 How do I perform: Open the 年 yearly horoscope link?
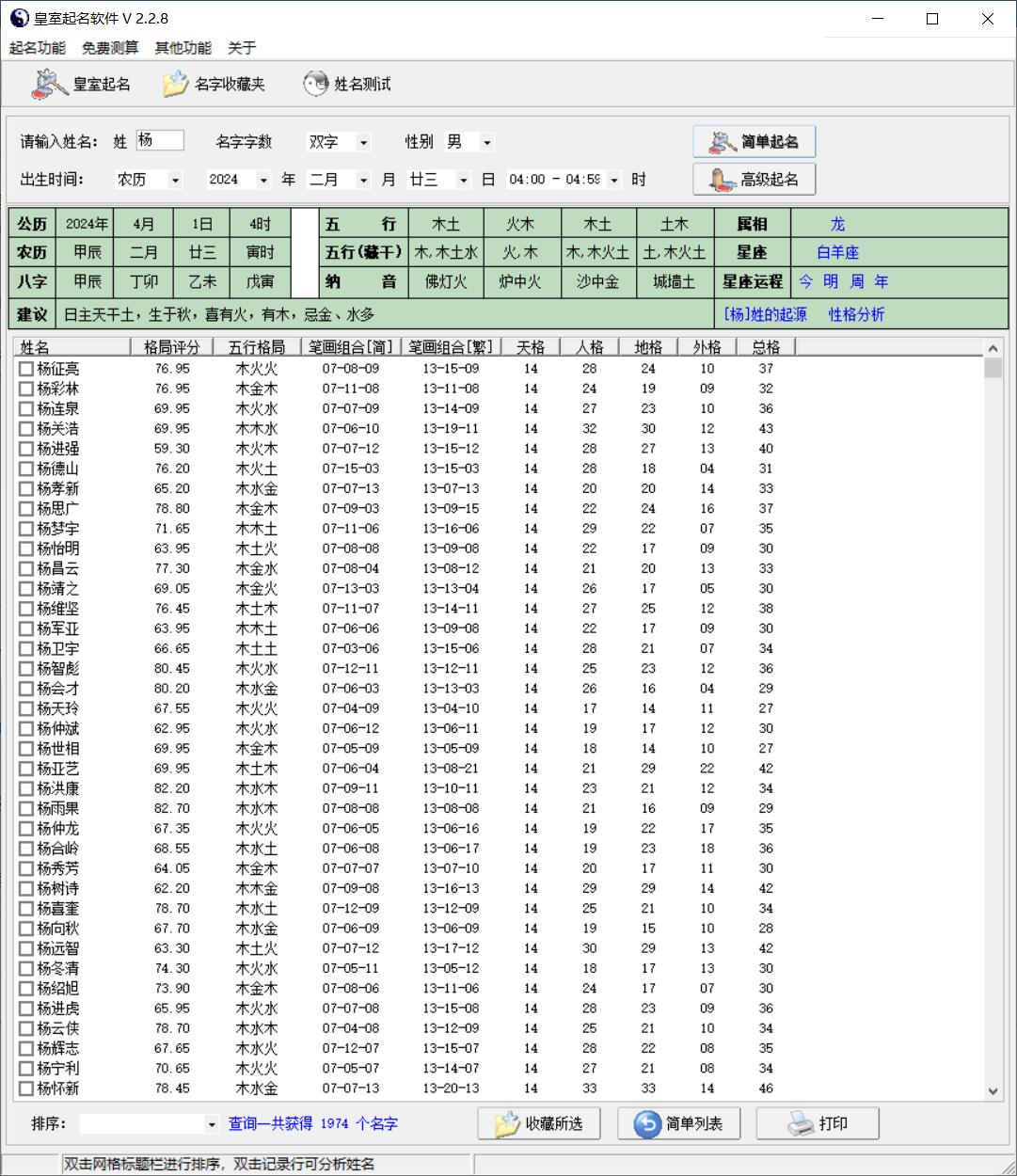(x=881, y=281)
